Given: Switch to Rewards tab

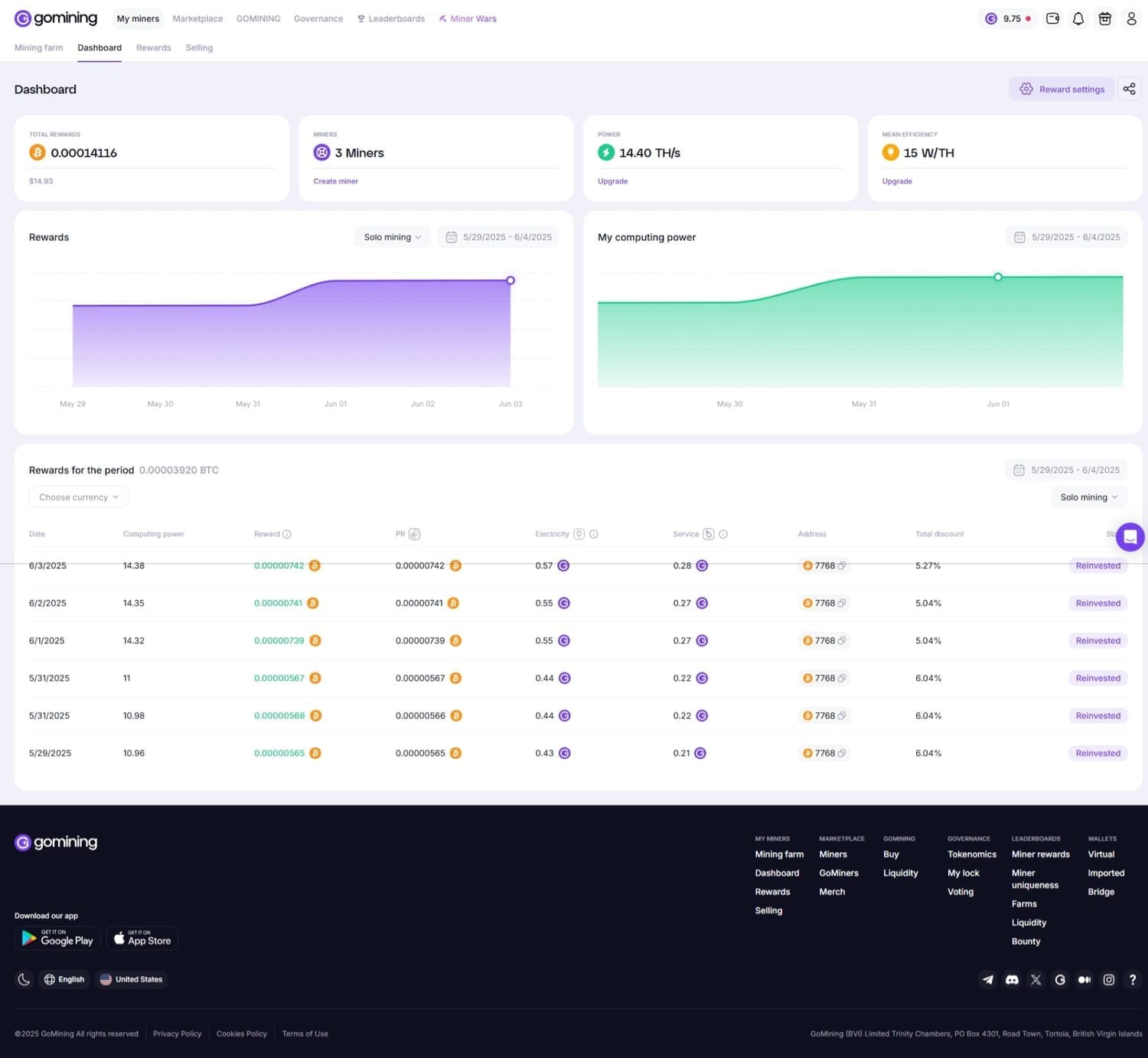Looking at the screenshot, I should pos(154,47).
